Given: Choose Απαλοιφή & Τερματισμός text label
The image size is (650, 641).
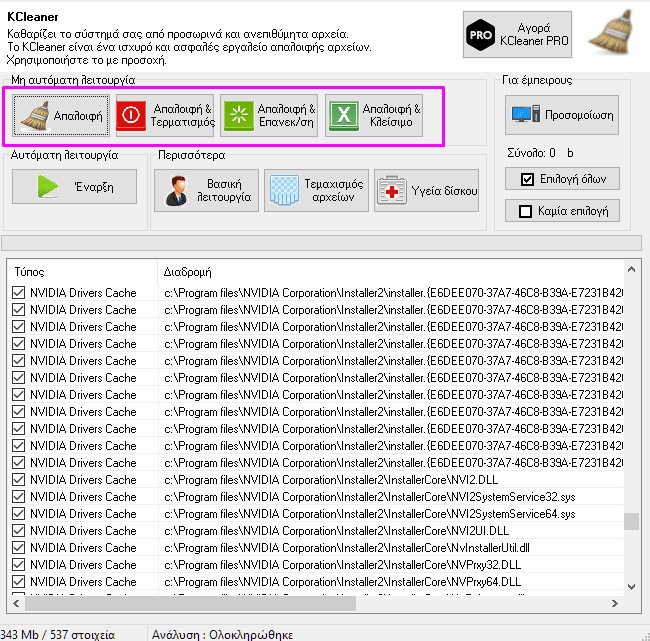Looking at the screenshot, I should [x=182, y=115].
